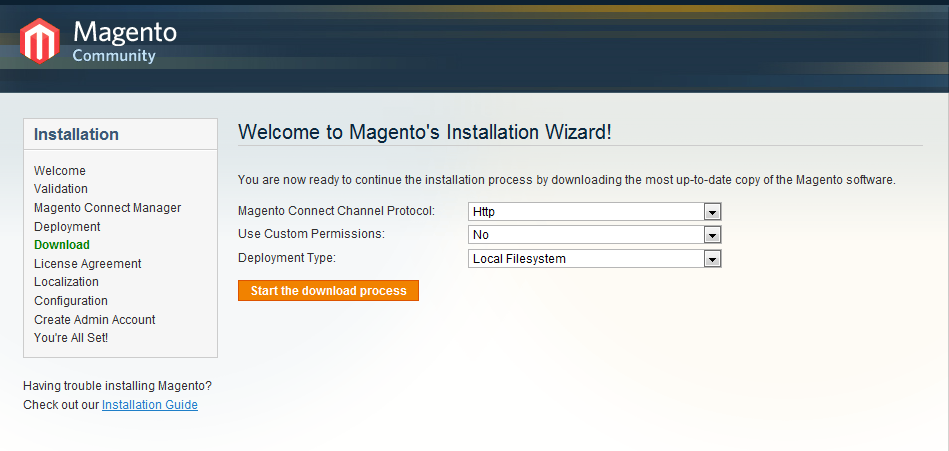Go to Magento Connect Manager step
The image size is (949, 451).
click(108, 208)
